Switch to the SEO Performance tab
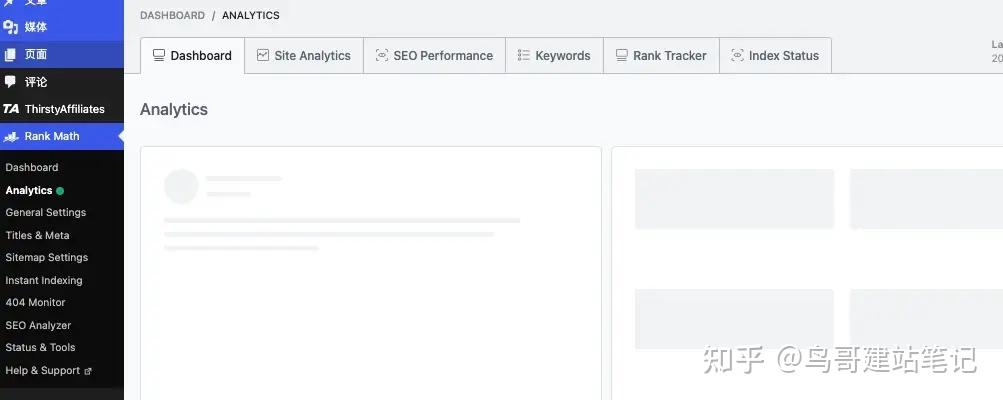Viewport: 1003px width, 400px height. click(x=434, y=56)
